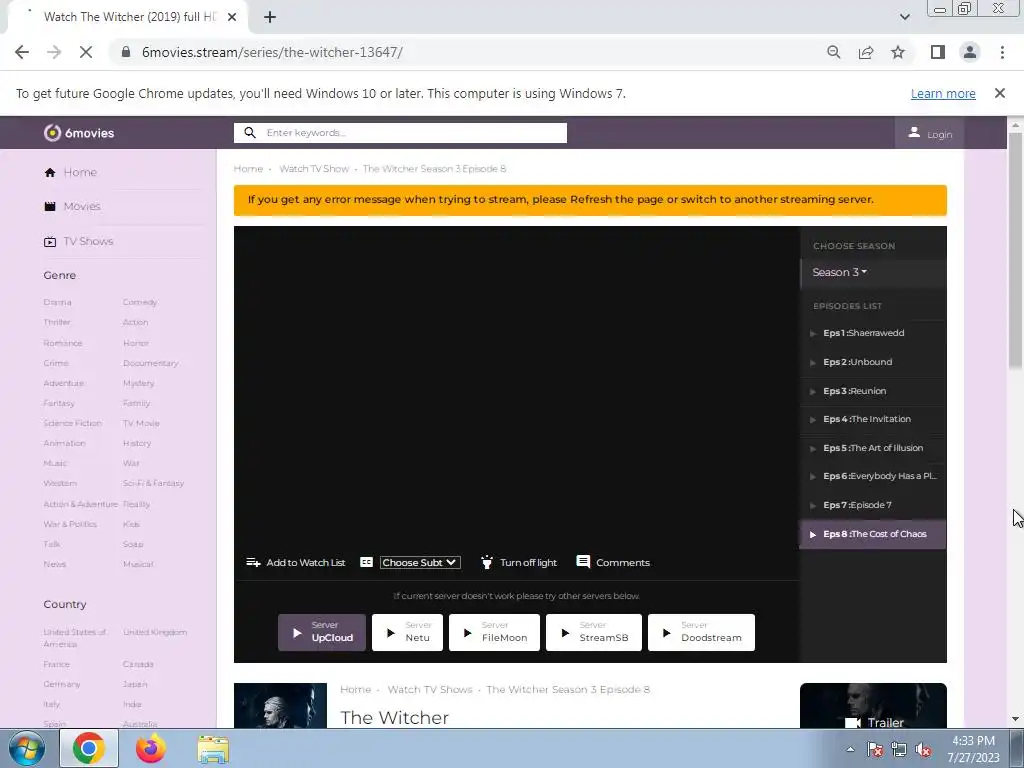Click the Login button
The width and height of the screenshot is (1024, 768).
pyautogui.click(x=930, y=133)
